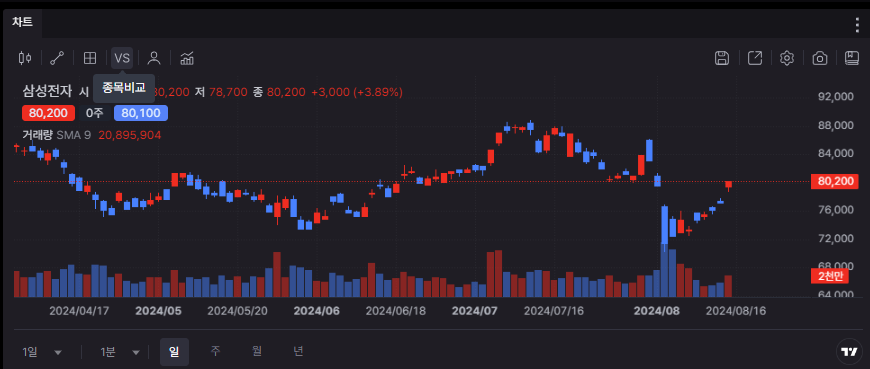The image size is (870, 369).
Task: Click the 0주 quantity field
Action: click(94, 113)
